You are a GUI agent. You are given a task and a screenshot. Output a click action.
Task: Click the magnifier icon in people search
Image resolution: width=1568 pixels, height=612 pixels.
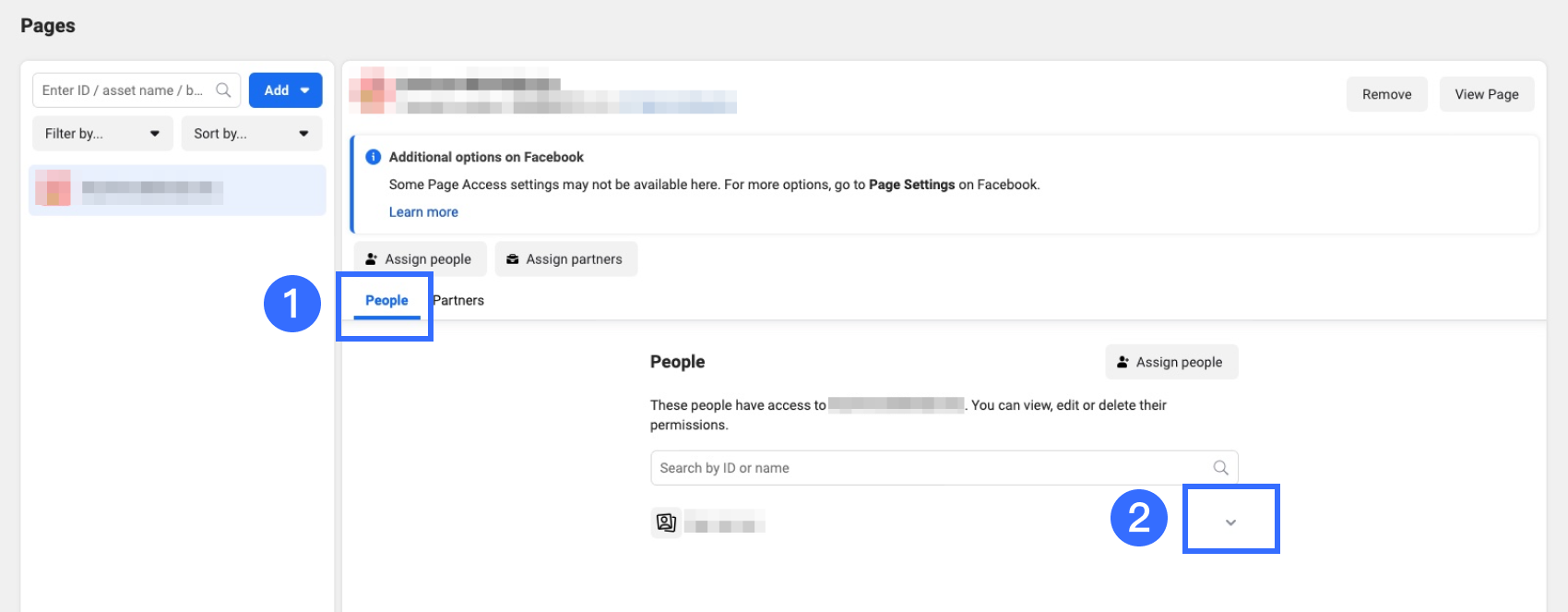(1220, 468)
